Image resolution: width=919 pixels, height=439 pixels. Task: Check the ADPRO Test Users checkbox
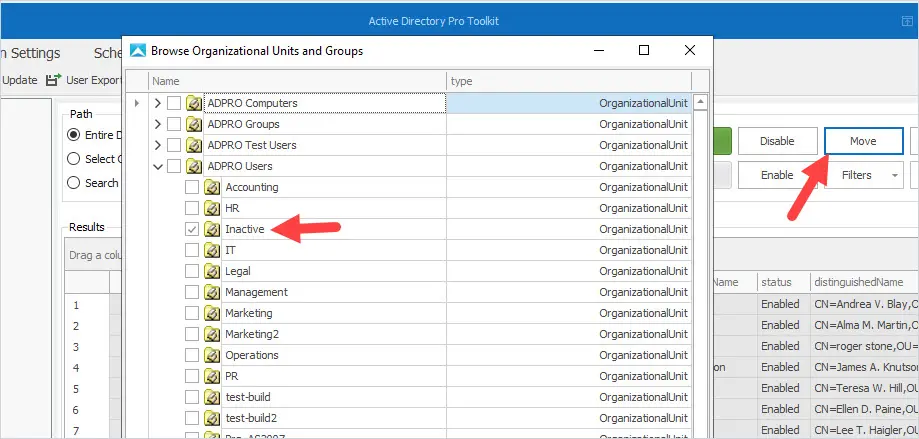pyautogui.click(x=174, y=145)
